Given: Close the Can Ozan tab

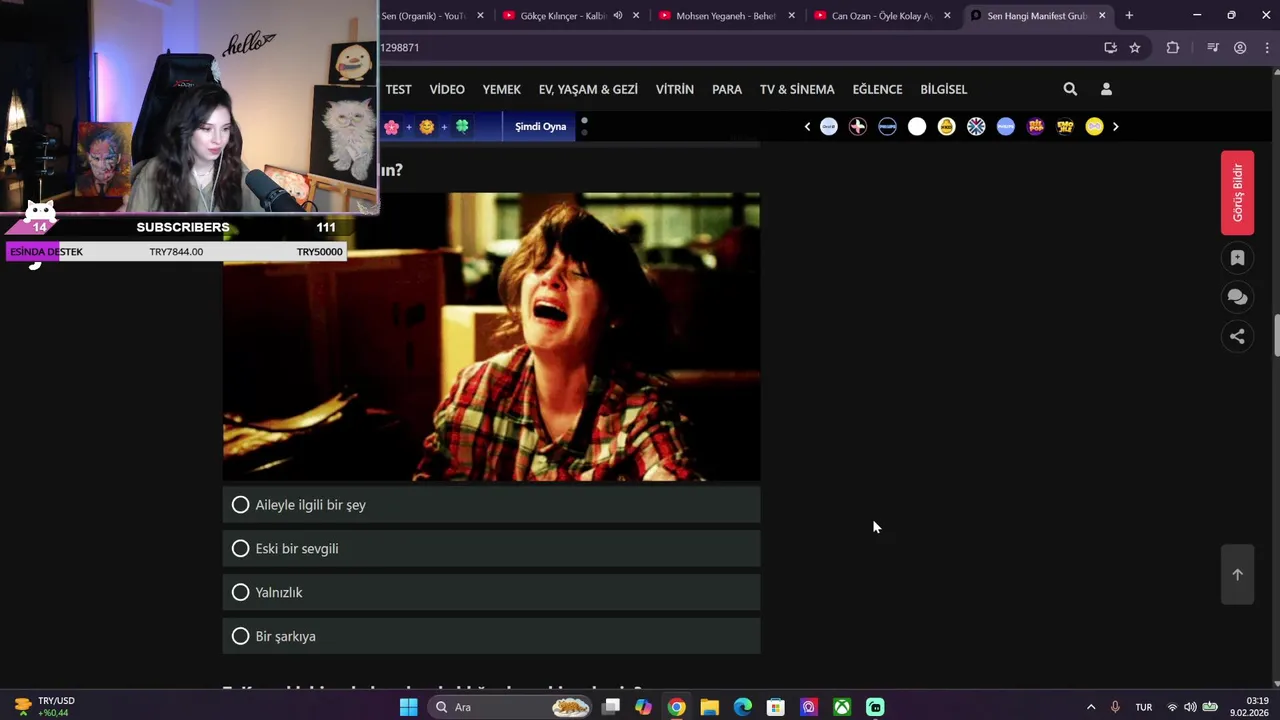Looking at the screenshot, I should pos(947,15).
